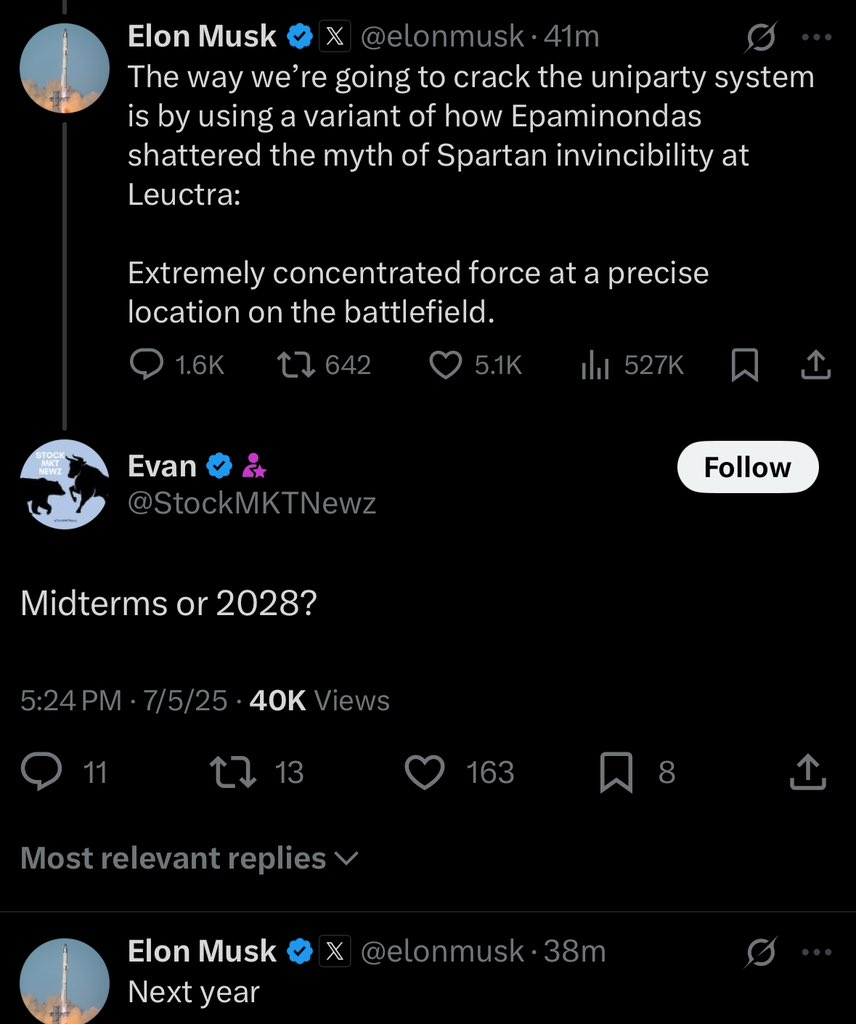The height and width of the screenshot is (1024, 856).
Task: Tap Grok icon on Next year reply
Action: [x=761, y=952]
